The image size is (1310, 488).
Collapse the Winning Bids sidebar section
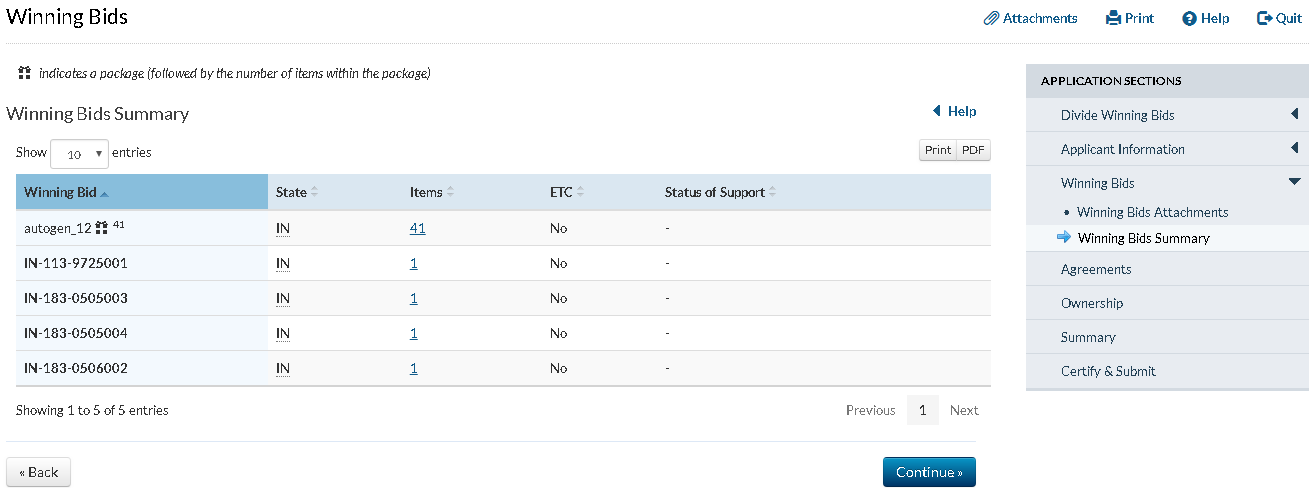tap(1294, 183)
